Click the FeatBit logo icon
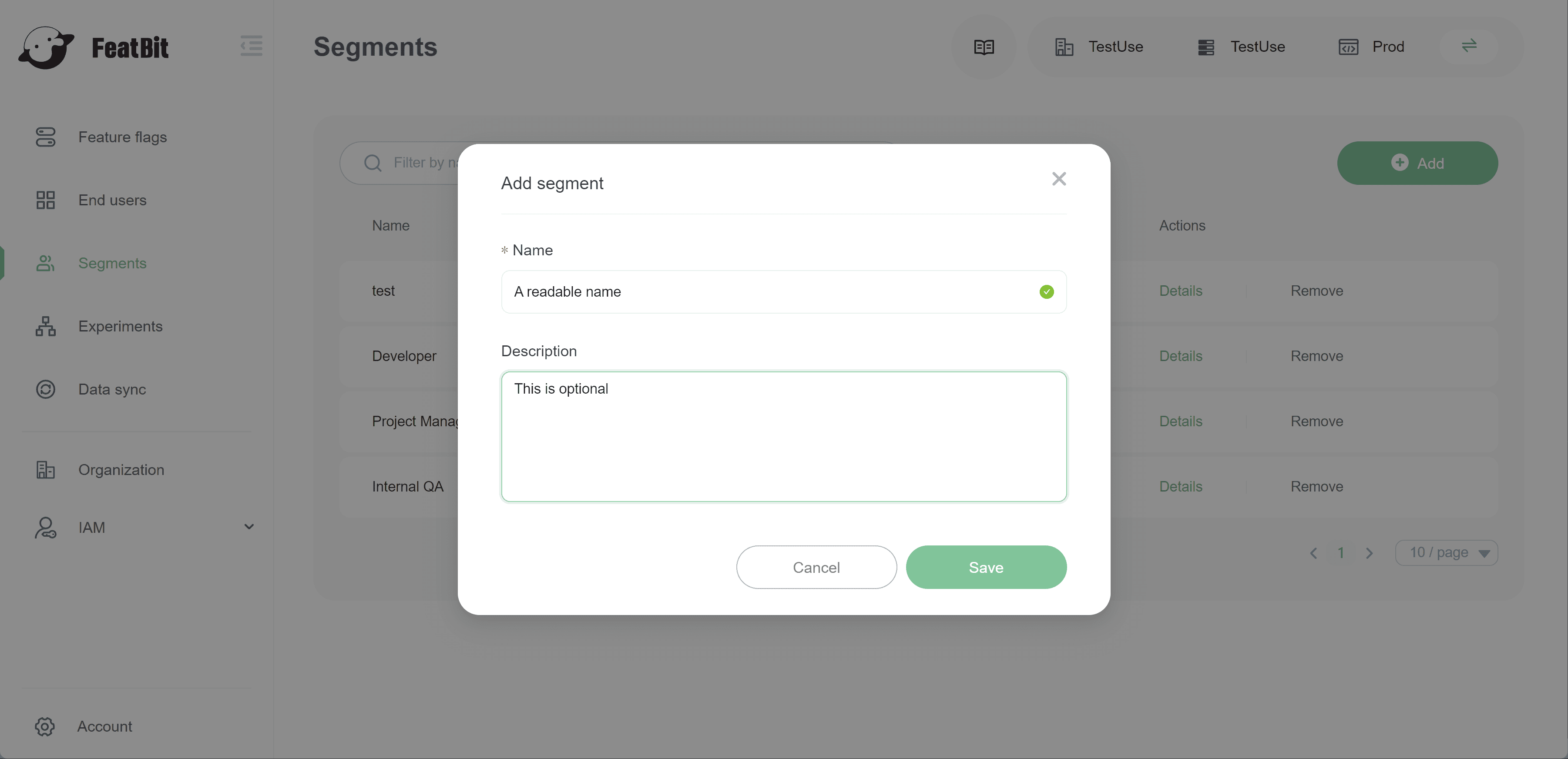The width and height of the screenshot is (1568, 759). [x=46, y=47]
